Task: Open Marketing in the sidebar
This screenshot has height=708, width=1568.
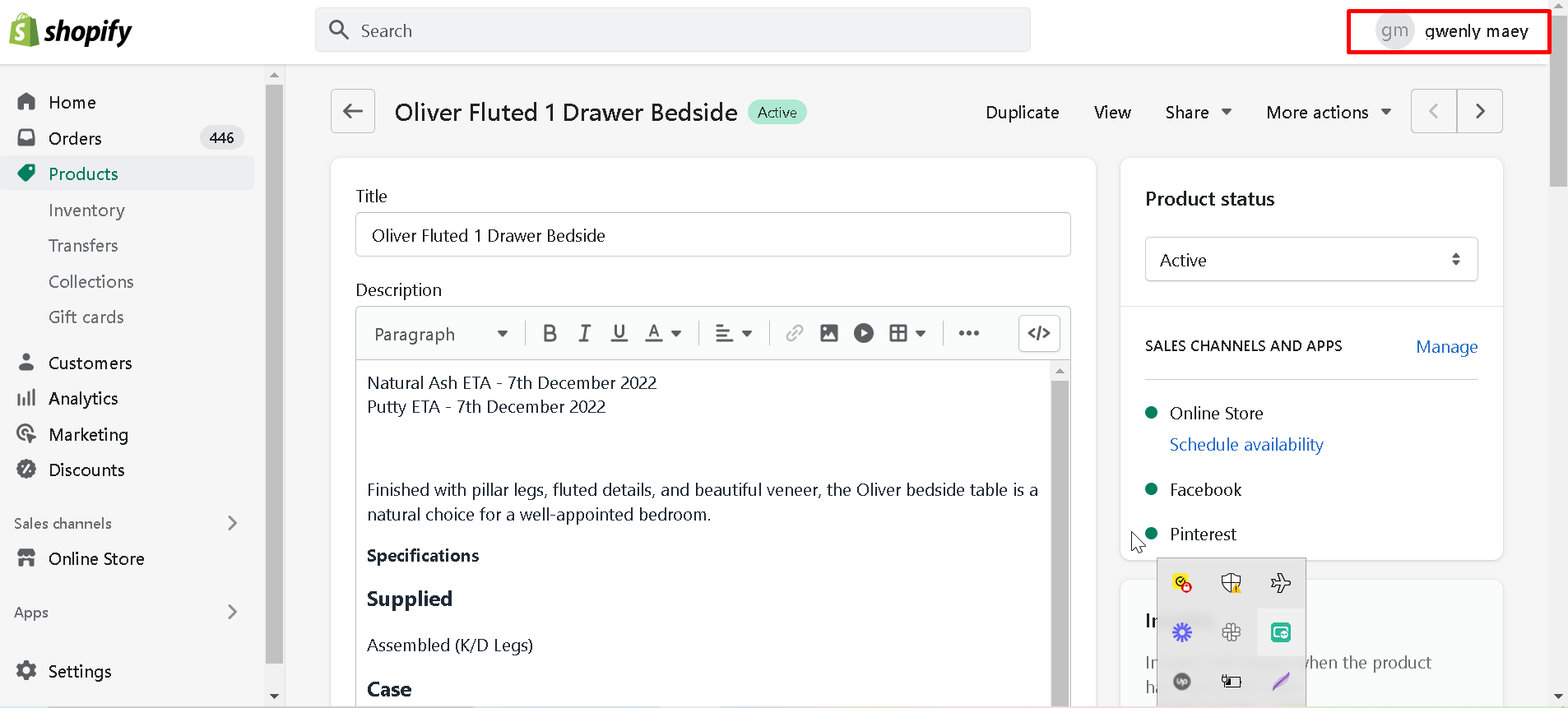Action: click(x=88, y=434)
